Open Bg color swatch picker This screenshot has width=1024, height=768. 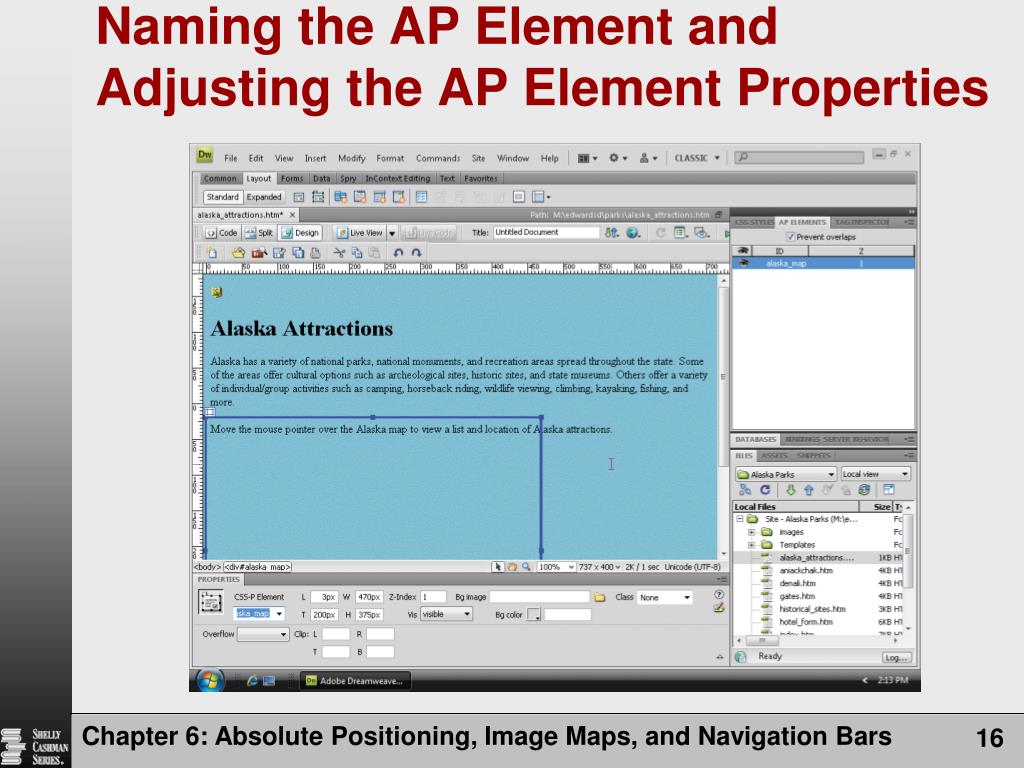[534, 615]
